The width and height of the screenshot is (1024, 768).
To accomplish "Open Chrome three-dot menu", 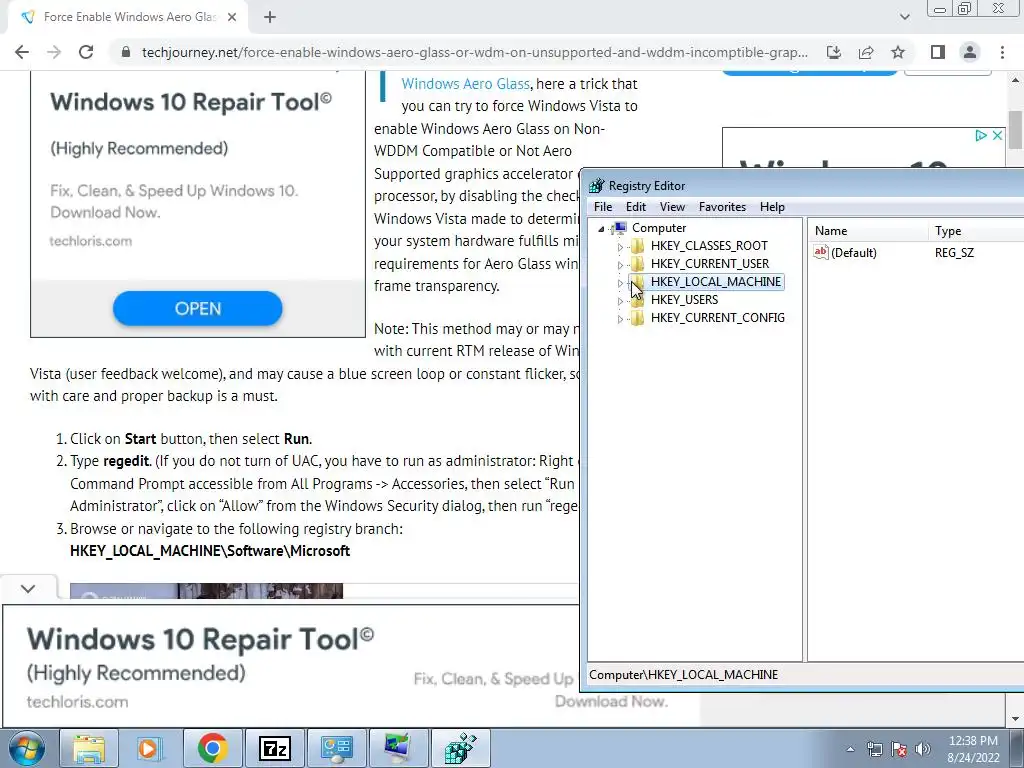I will point(1002,52).
